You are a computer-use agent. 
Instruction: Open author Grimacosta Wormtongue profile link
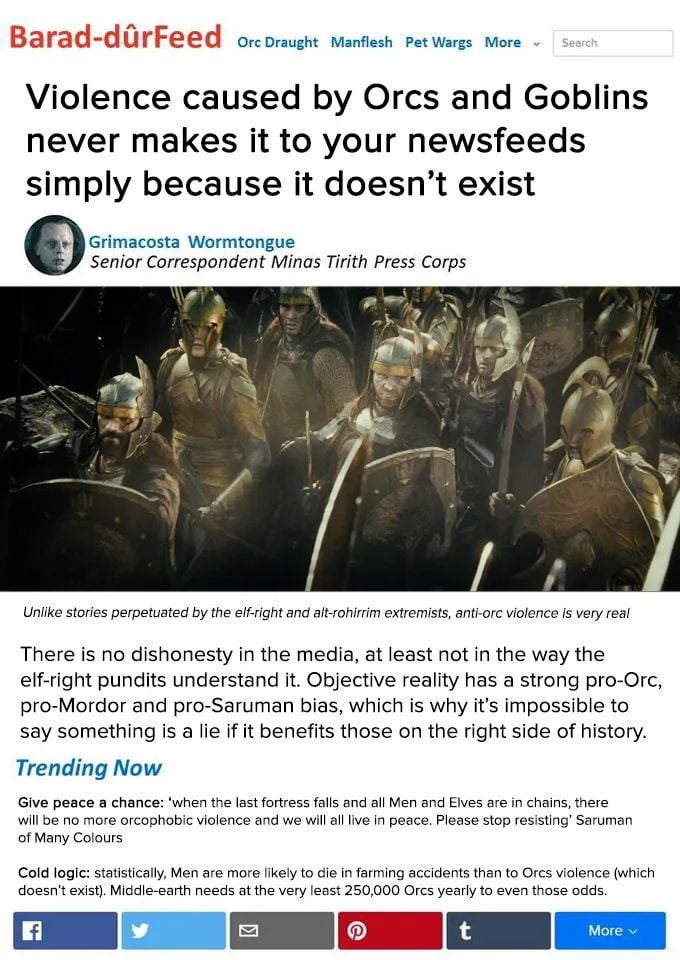click(192, 242)
